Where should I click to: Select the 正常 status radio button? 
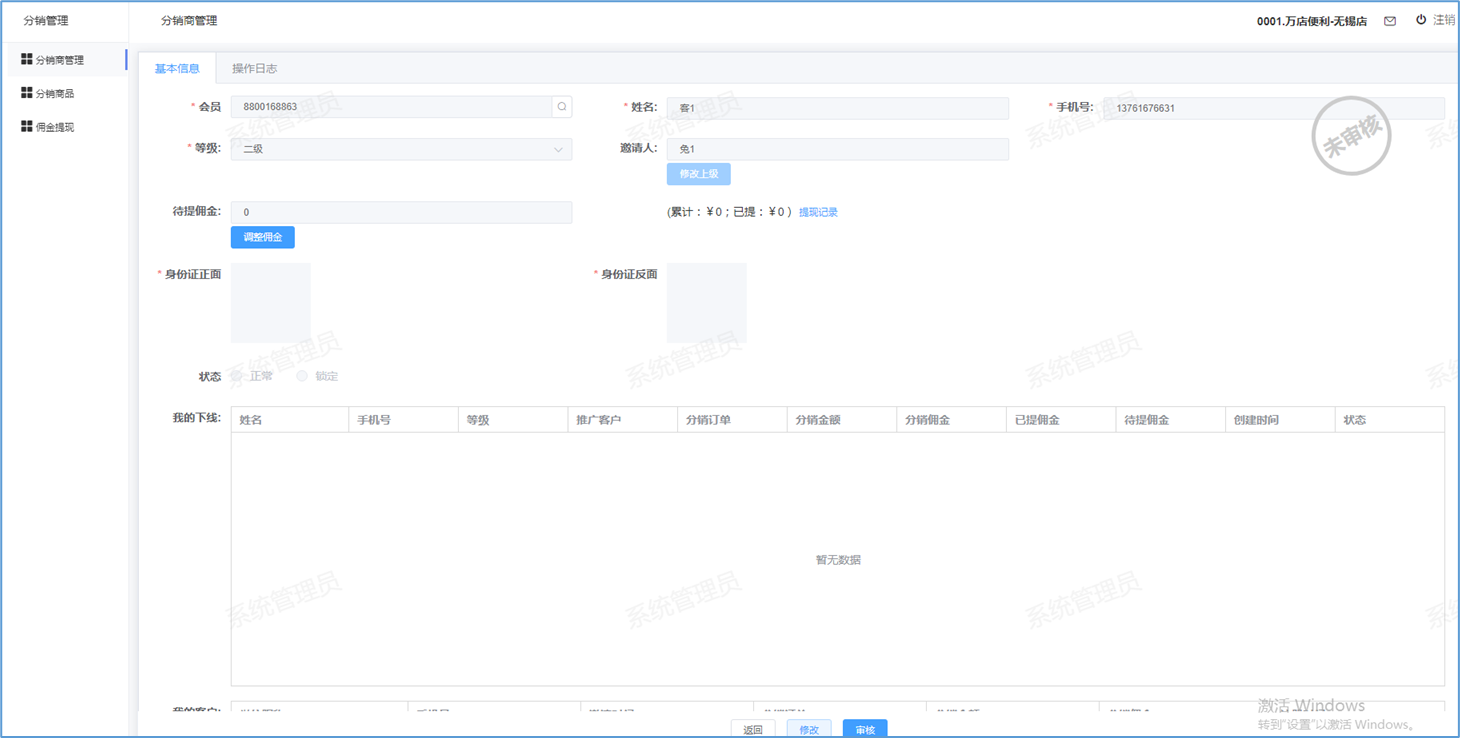coord(238,376)
